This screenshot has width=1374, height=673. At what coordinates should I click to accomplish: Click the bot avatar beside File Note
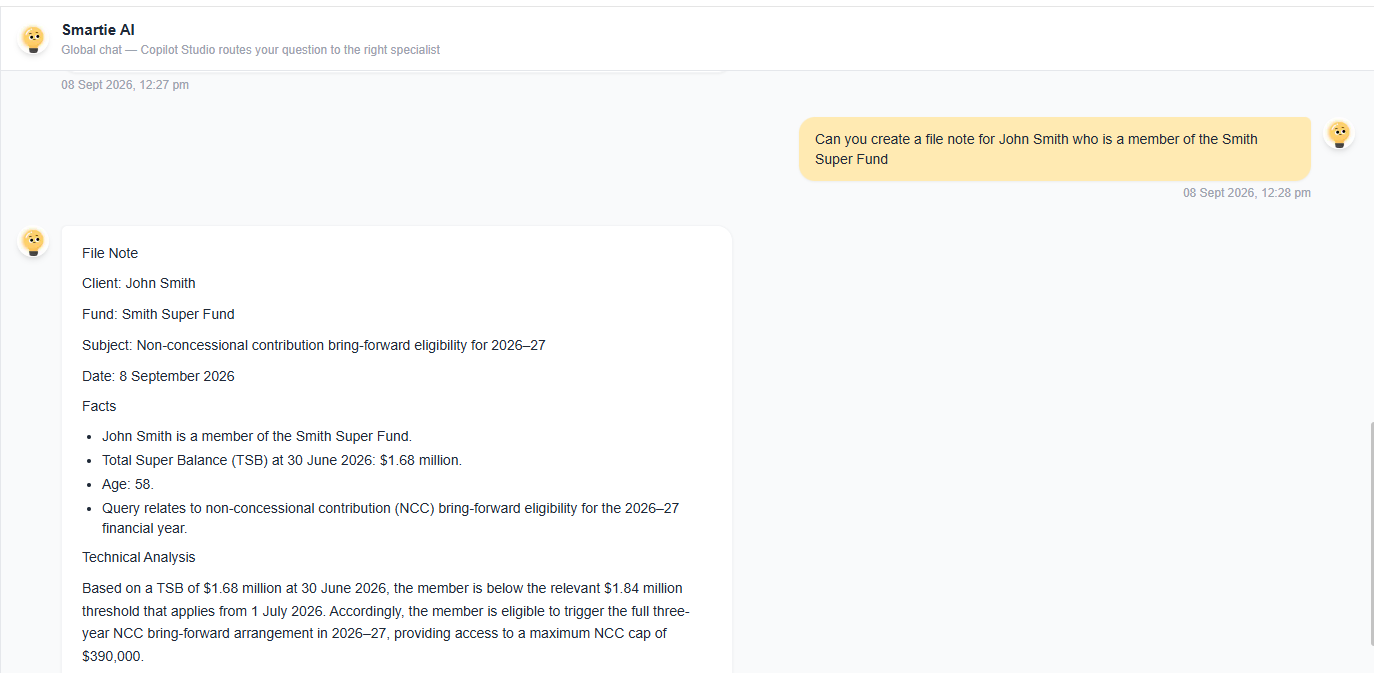33,242
